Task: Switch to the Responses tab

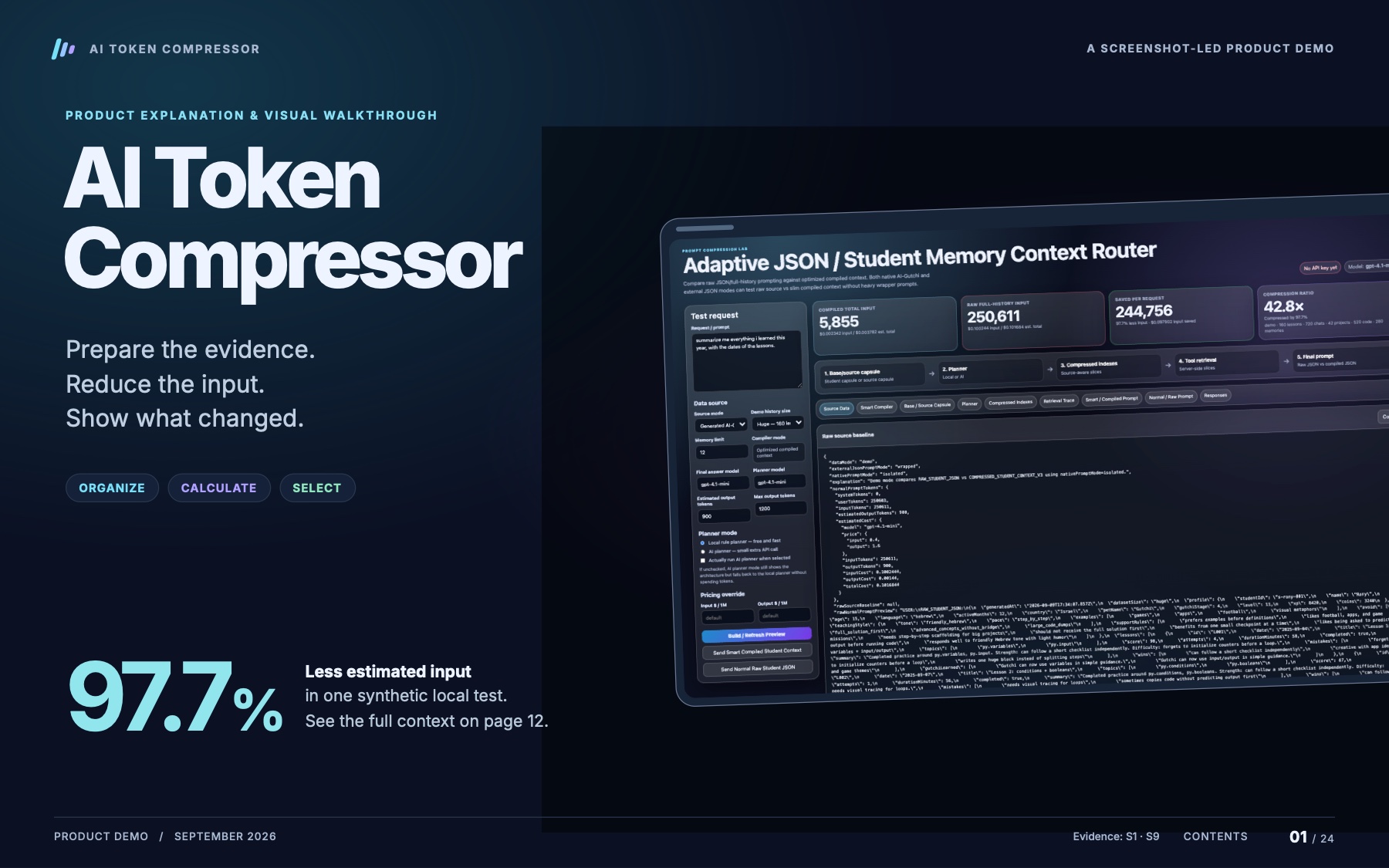Action: pos(1215,395)
